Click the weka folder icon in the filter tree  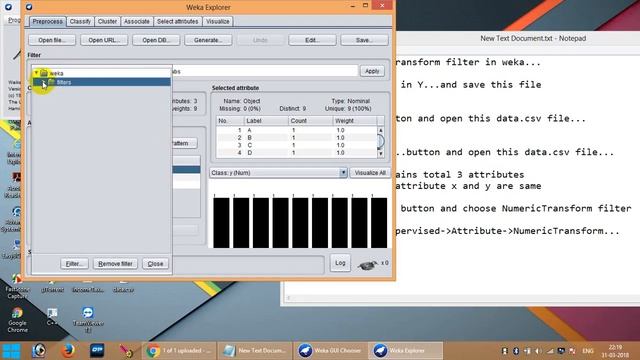tap(44, 73)
